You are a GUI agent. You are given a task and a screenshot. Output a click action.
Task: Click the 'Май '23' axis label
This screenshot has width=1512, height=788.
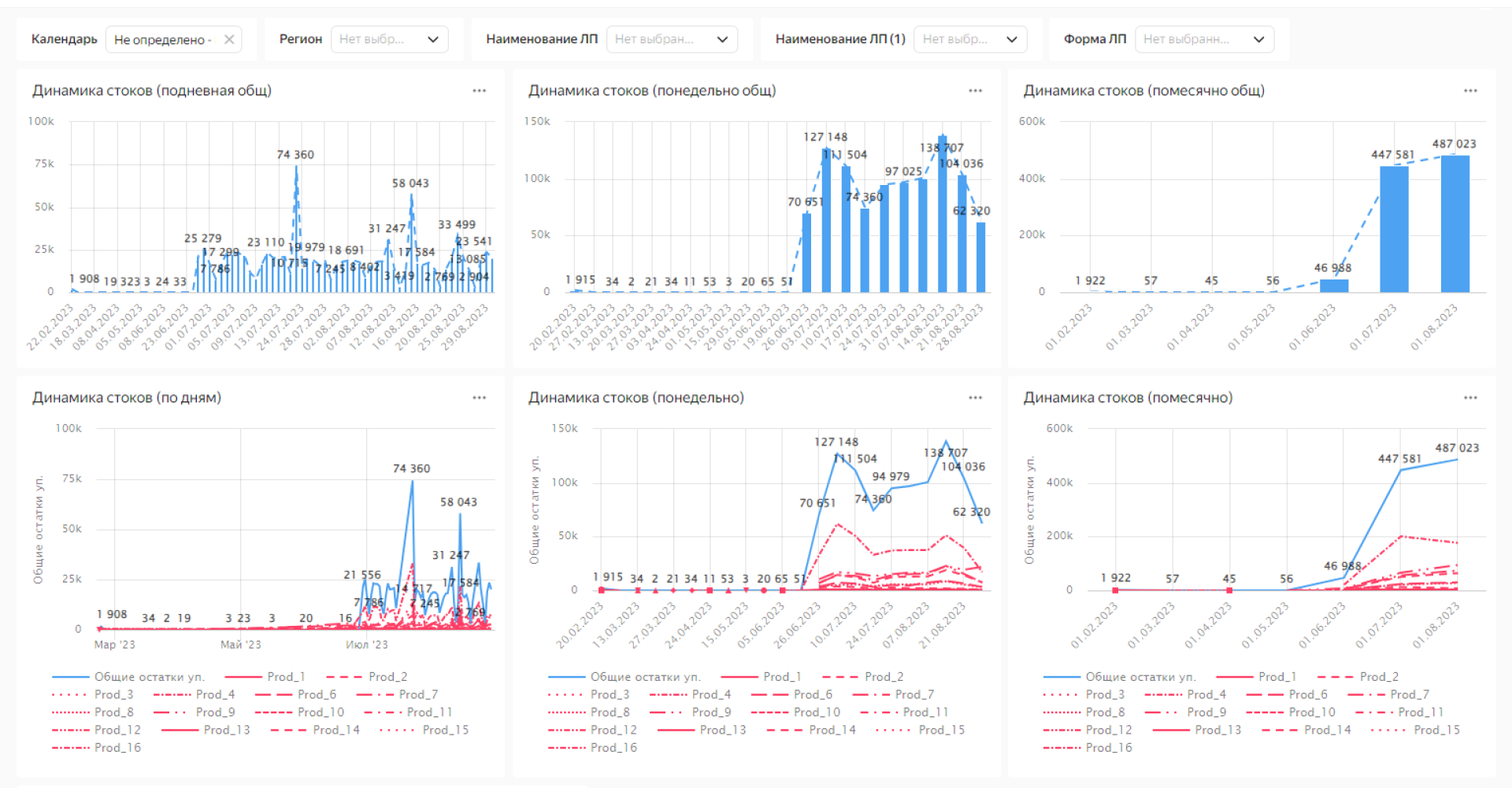(241, 644)
